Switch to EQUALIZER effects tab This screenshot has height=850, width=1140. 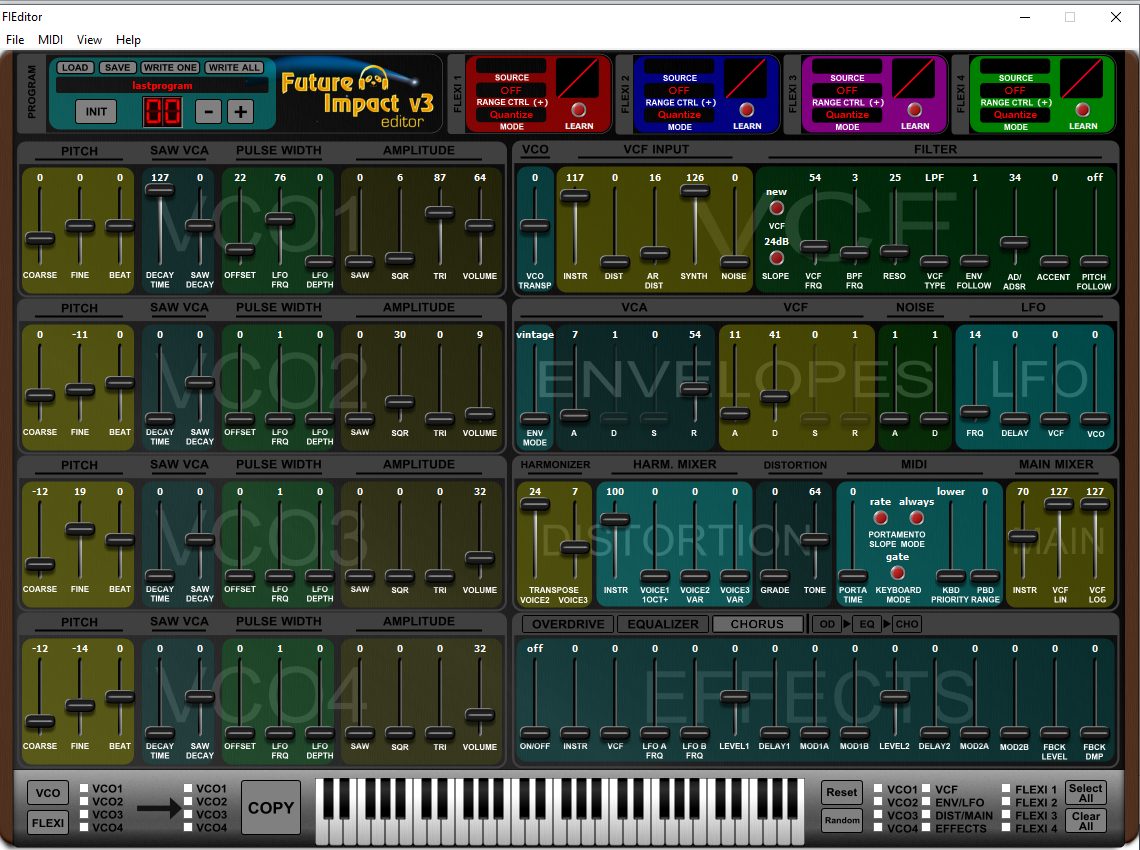click(x=663, y=624)
